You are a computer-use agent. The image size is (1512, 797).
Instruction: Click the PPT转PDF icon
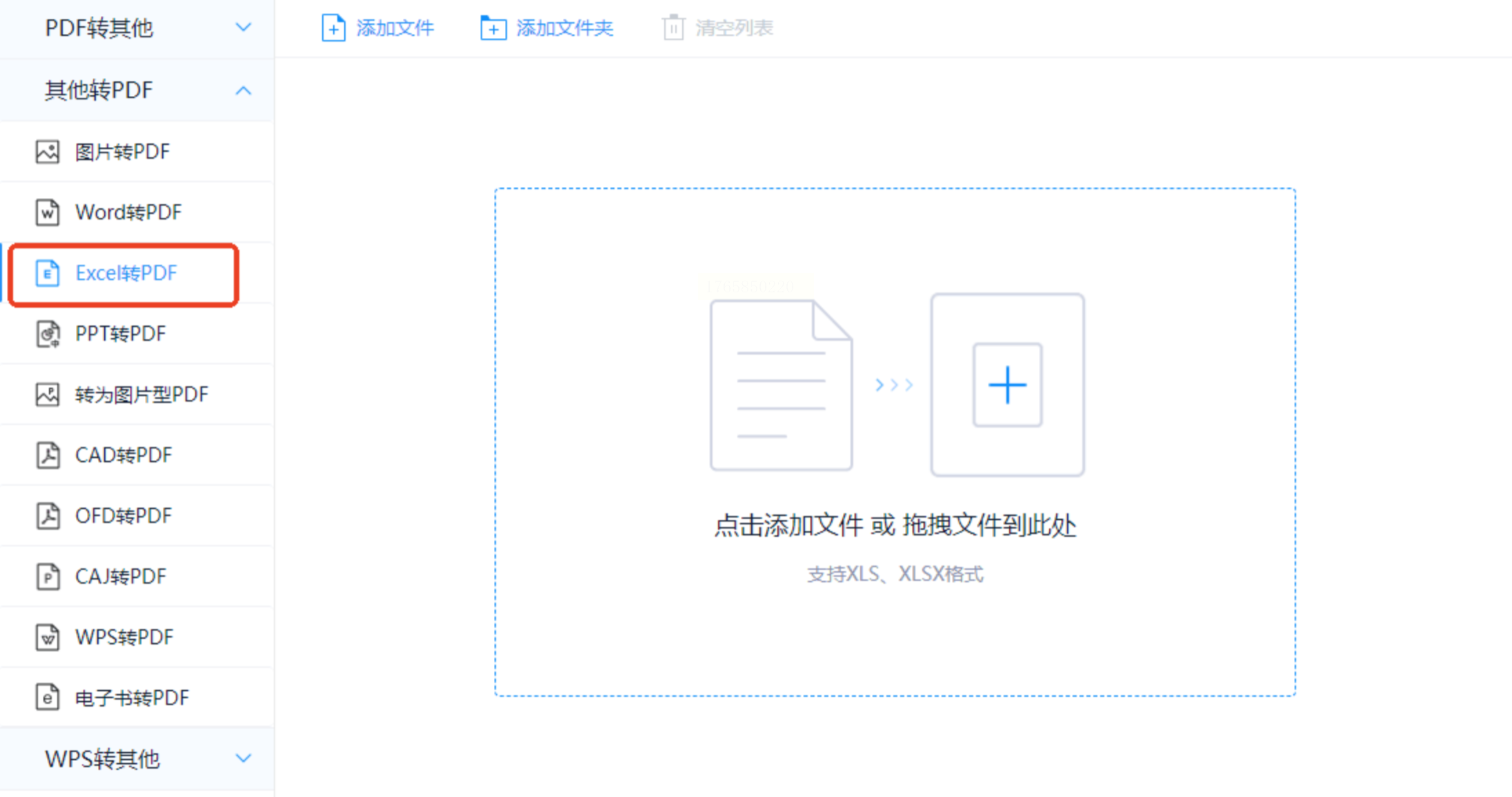click(x=48, y=334)
